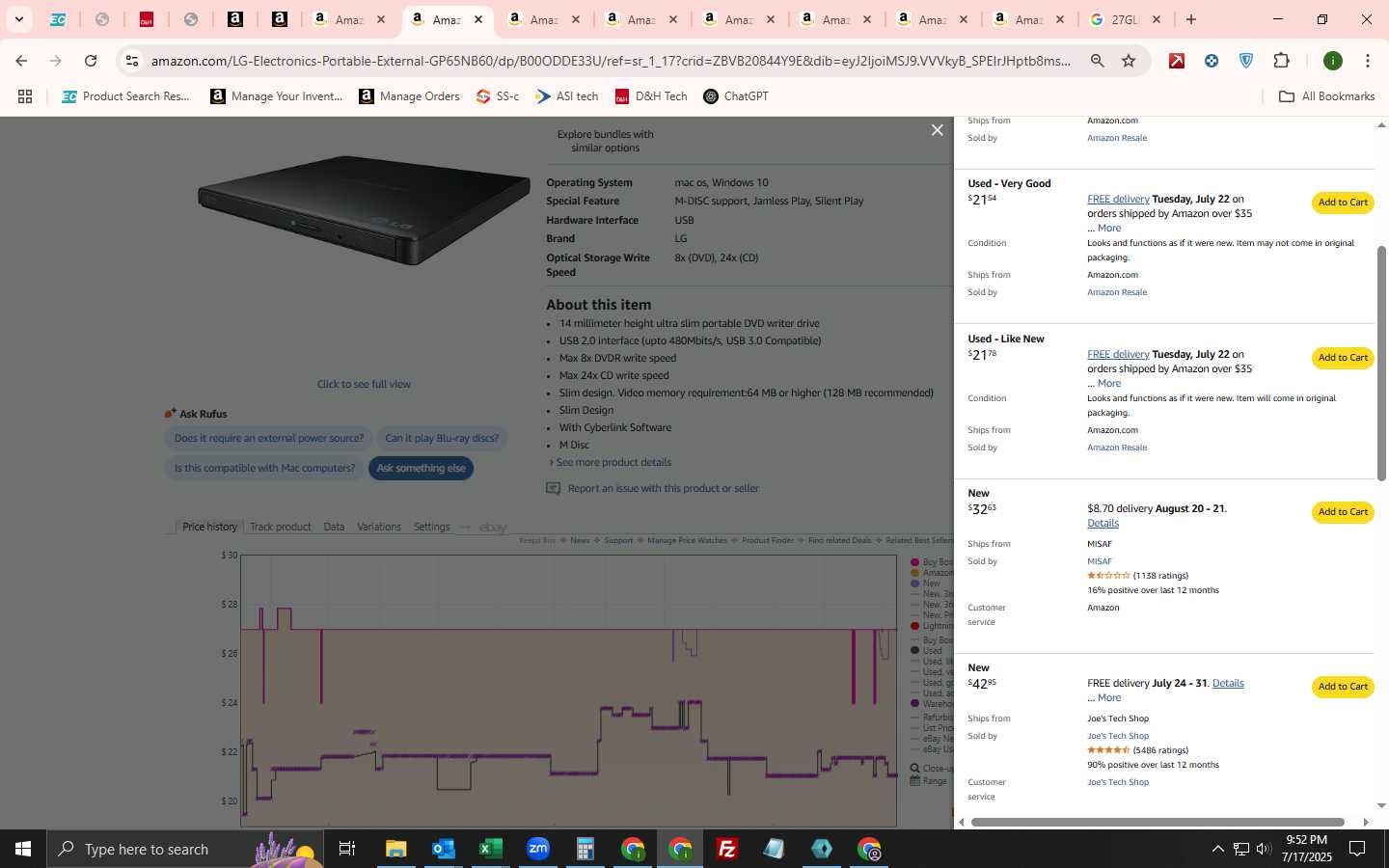Add $32.63 New offer to cart
This screenshot has height=868, width=1389.
pyautogui.click(x=1343, y=512)
